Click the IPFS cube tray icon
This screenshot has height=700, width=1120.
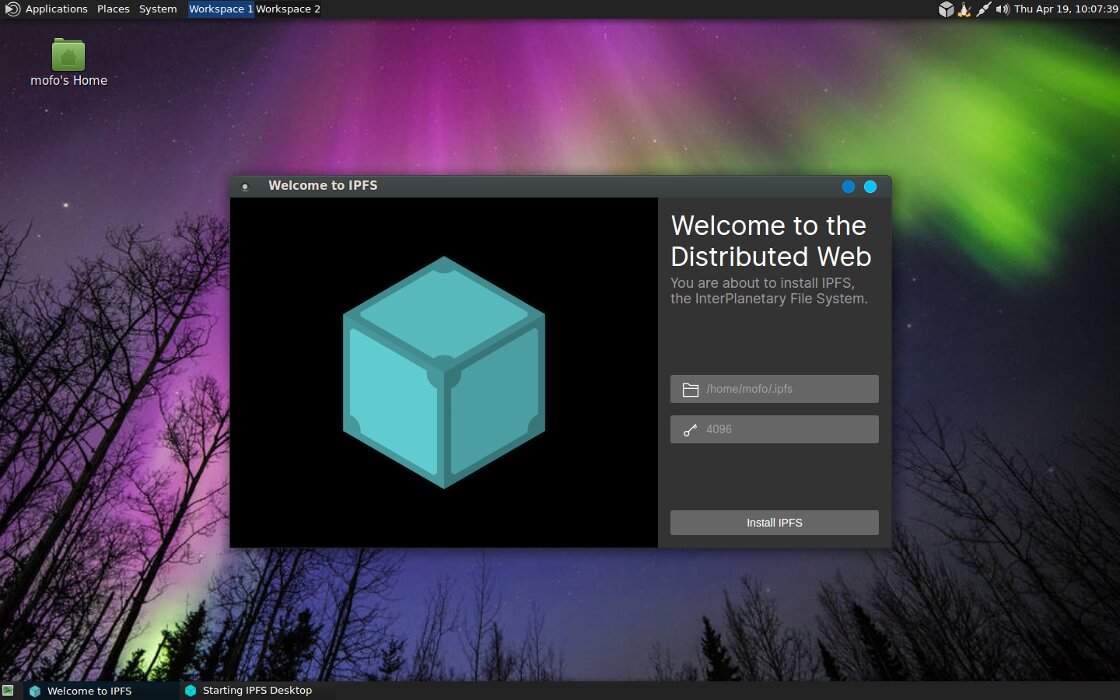tap(946, 9)
